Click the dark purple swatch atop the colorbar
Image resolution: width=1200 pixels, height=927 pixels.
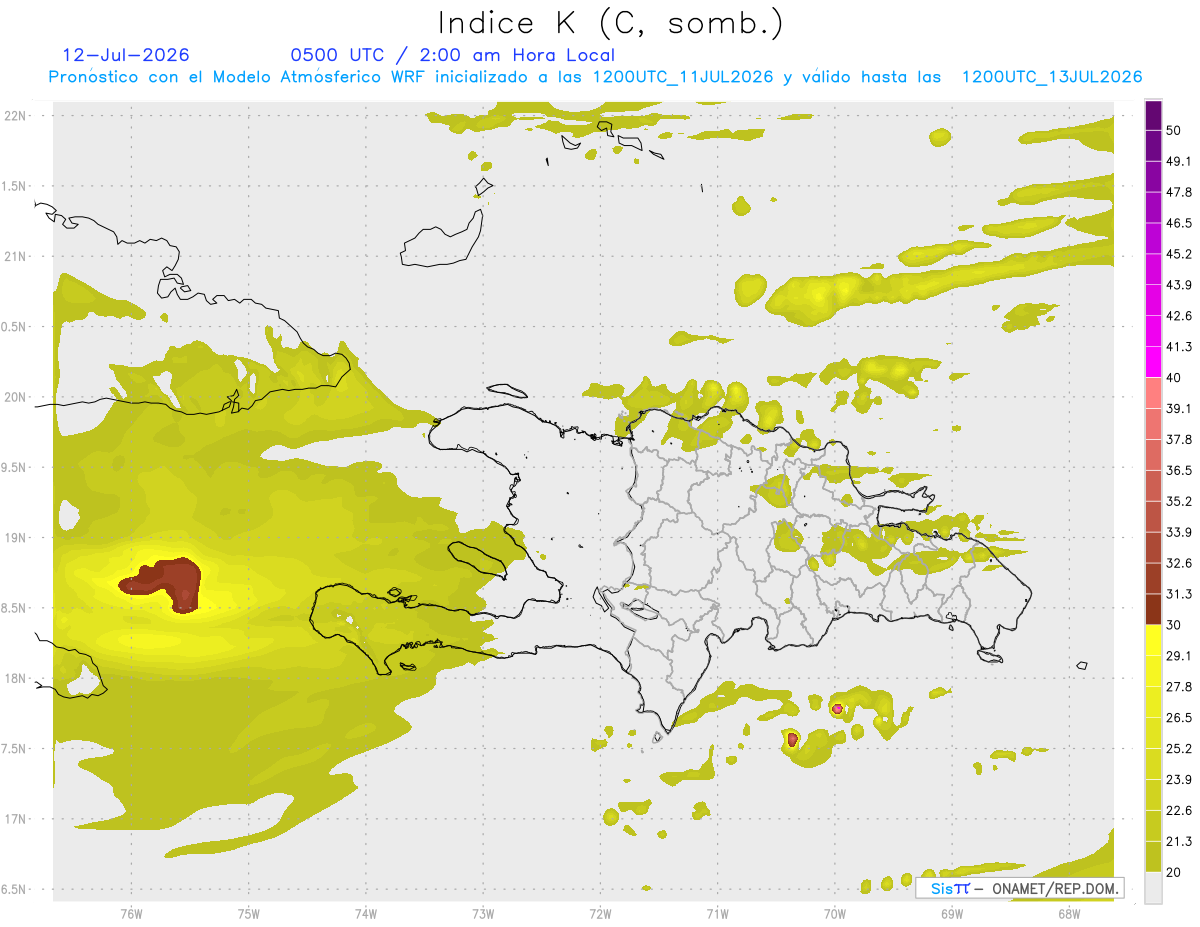[1153, 115]
